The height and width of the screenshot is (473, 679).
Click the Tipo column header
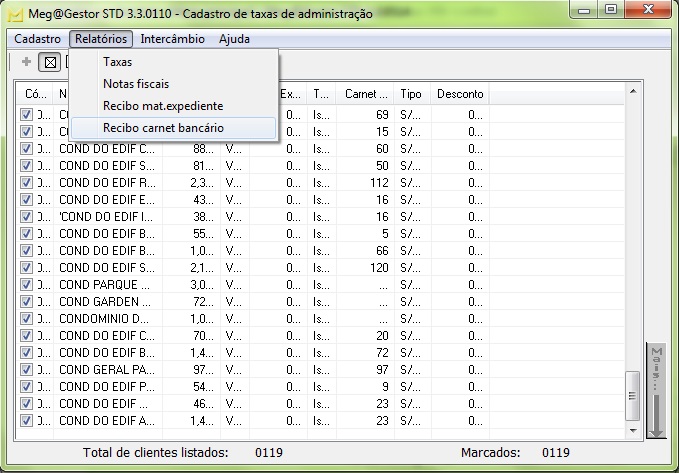[410, 94]
